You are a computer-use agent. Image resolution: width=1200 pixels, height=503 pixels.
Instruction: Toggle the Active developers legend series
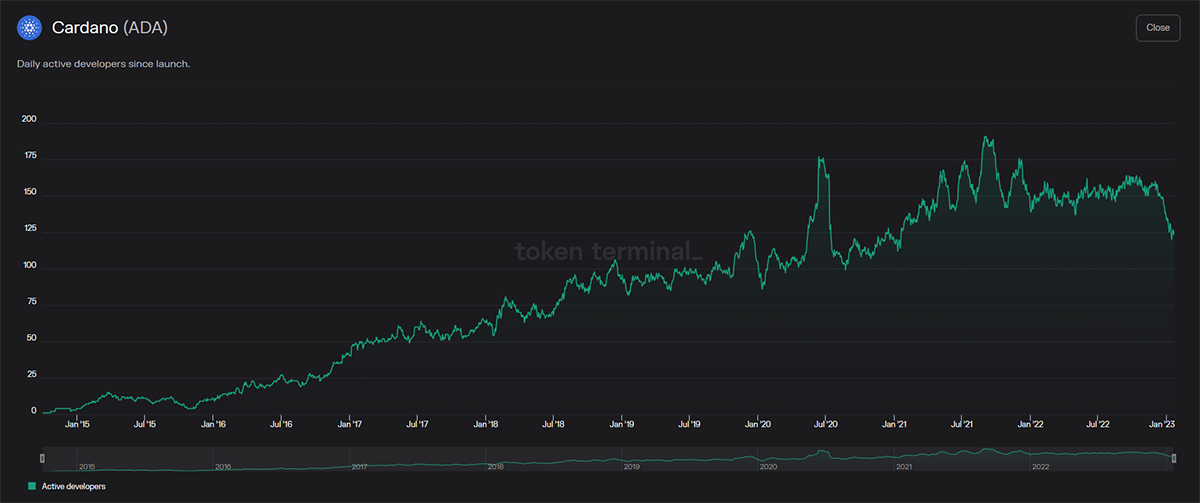tap(68, 486)
